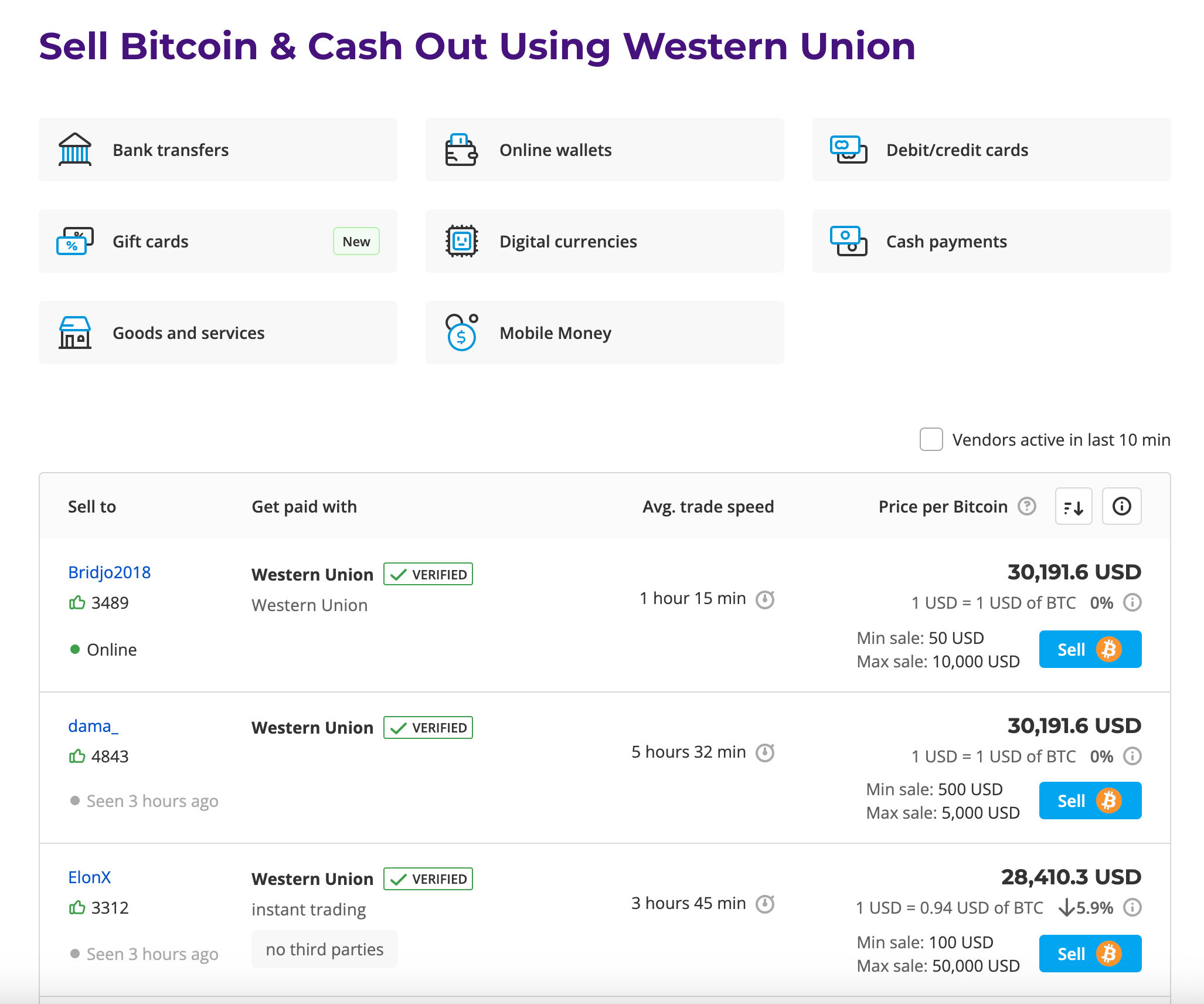
Task: Click the New badge on Gift cards
Action: coord(356,241)
